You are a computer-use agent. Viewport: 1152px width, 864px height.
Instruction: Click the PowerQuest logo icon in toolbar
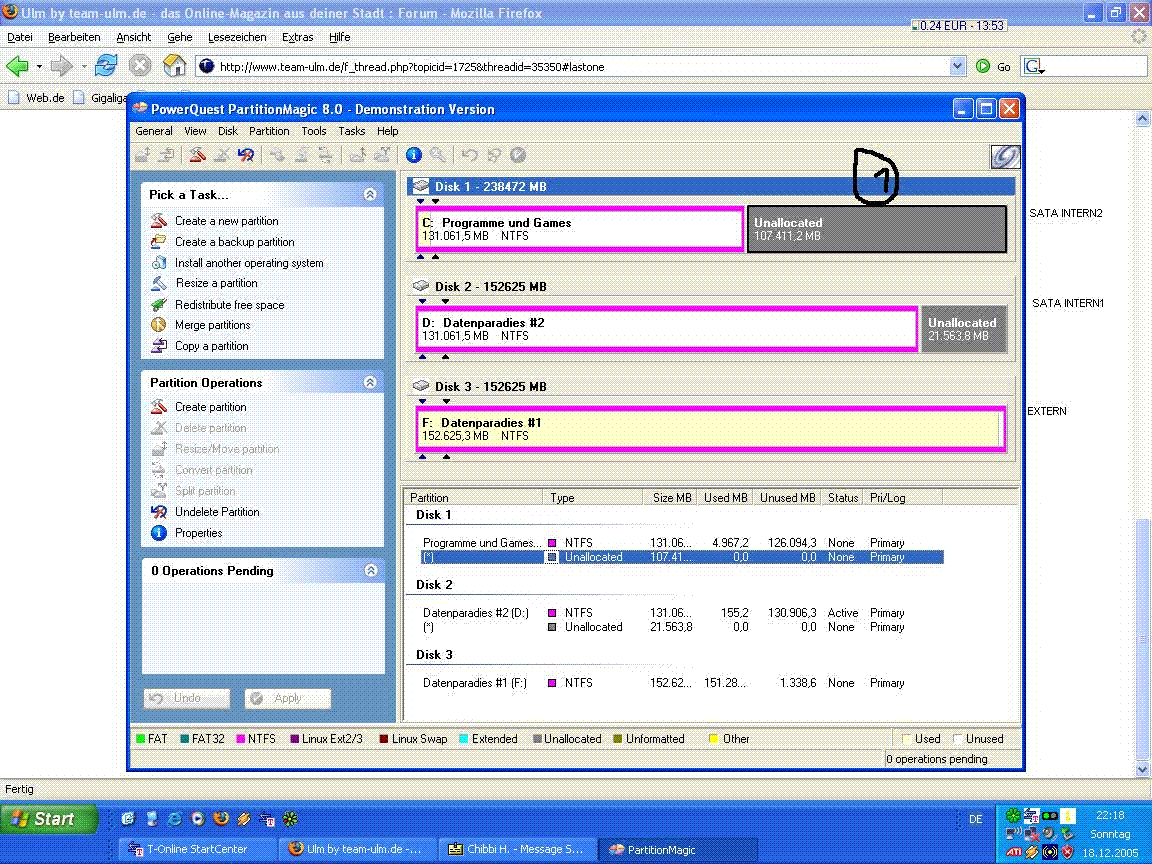click(x=1005, y=156)
